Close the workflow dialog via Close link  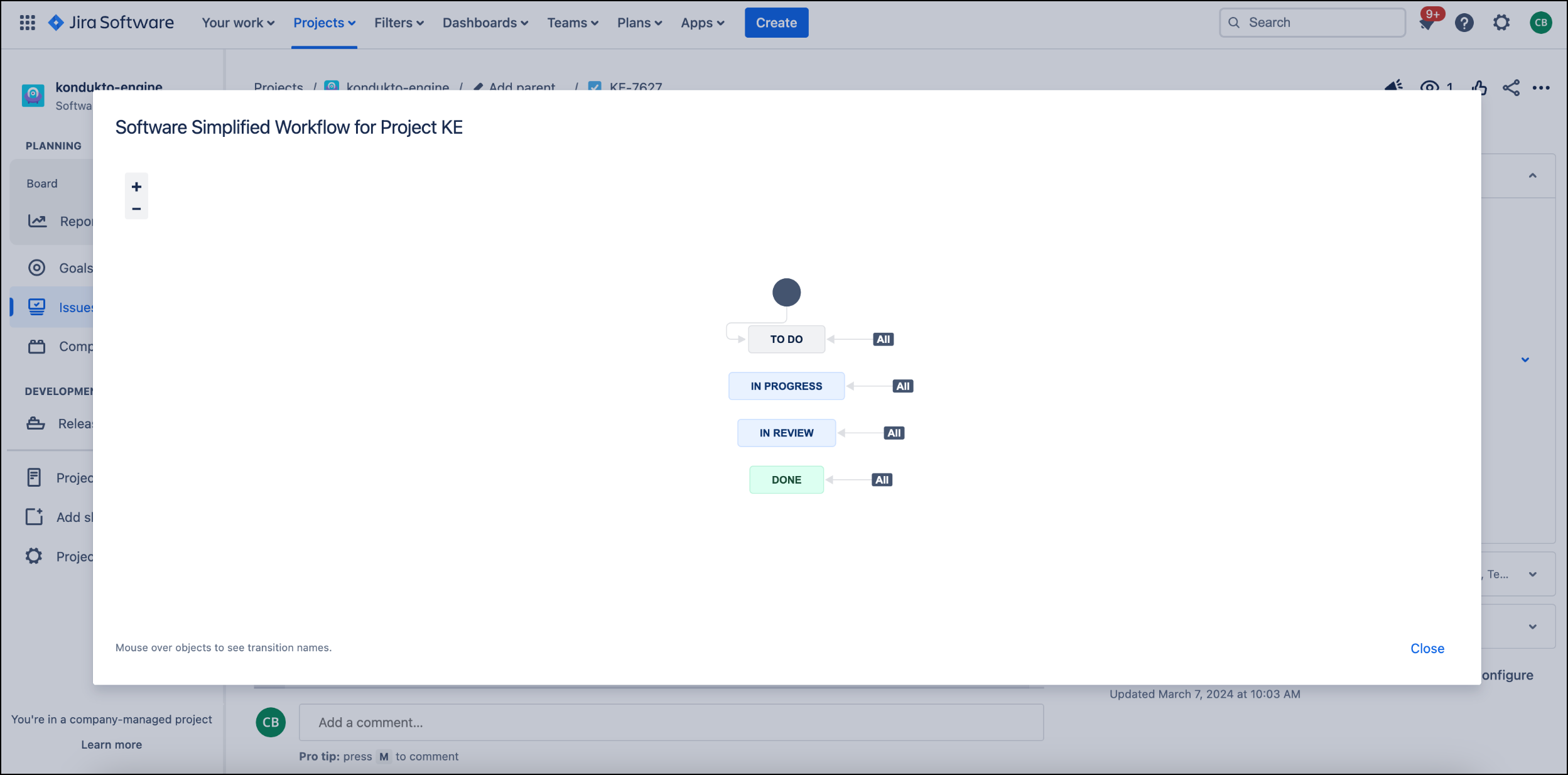1427,648
